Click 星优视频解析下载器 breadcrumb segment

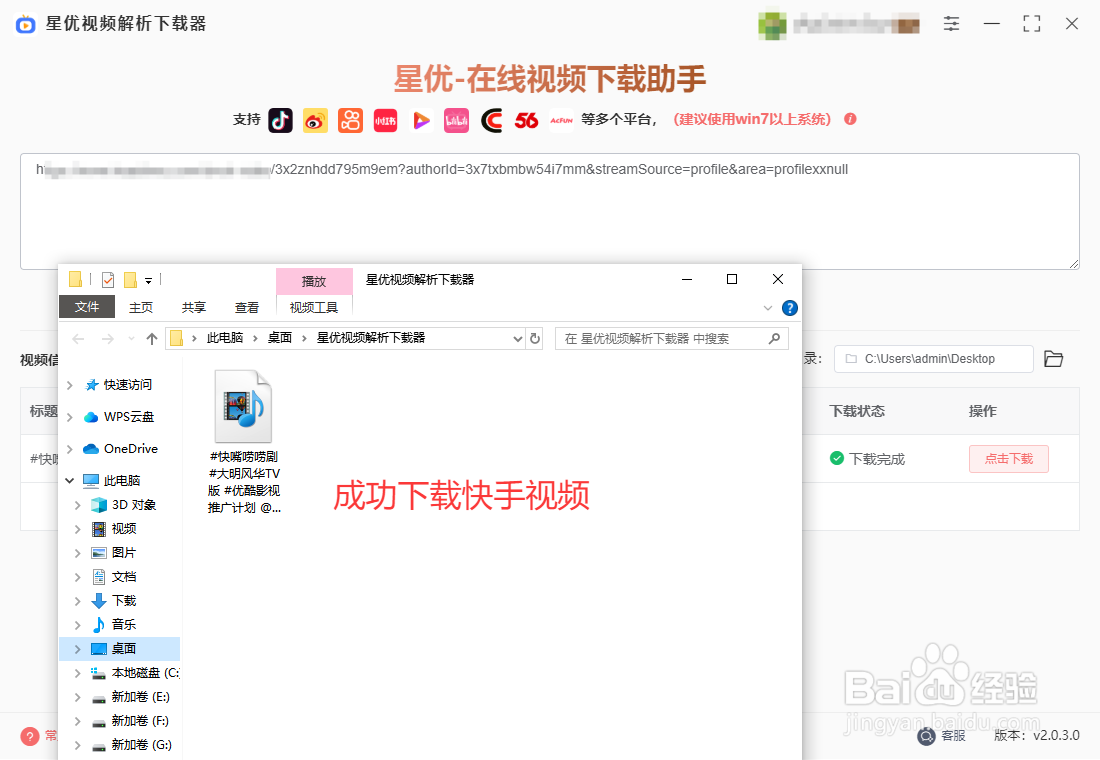[x=371, y=338]
